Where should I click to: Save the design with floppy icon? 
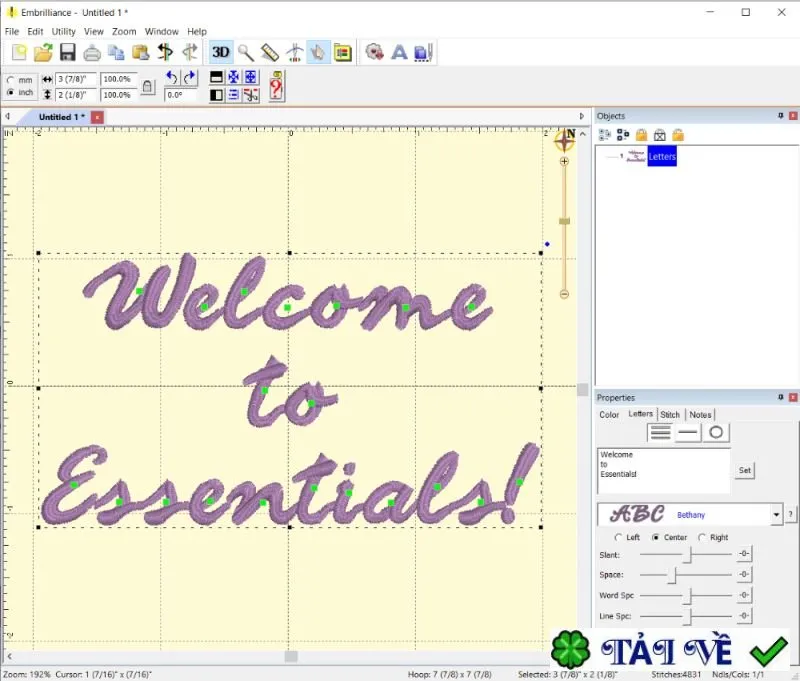tap(67, 53)
